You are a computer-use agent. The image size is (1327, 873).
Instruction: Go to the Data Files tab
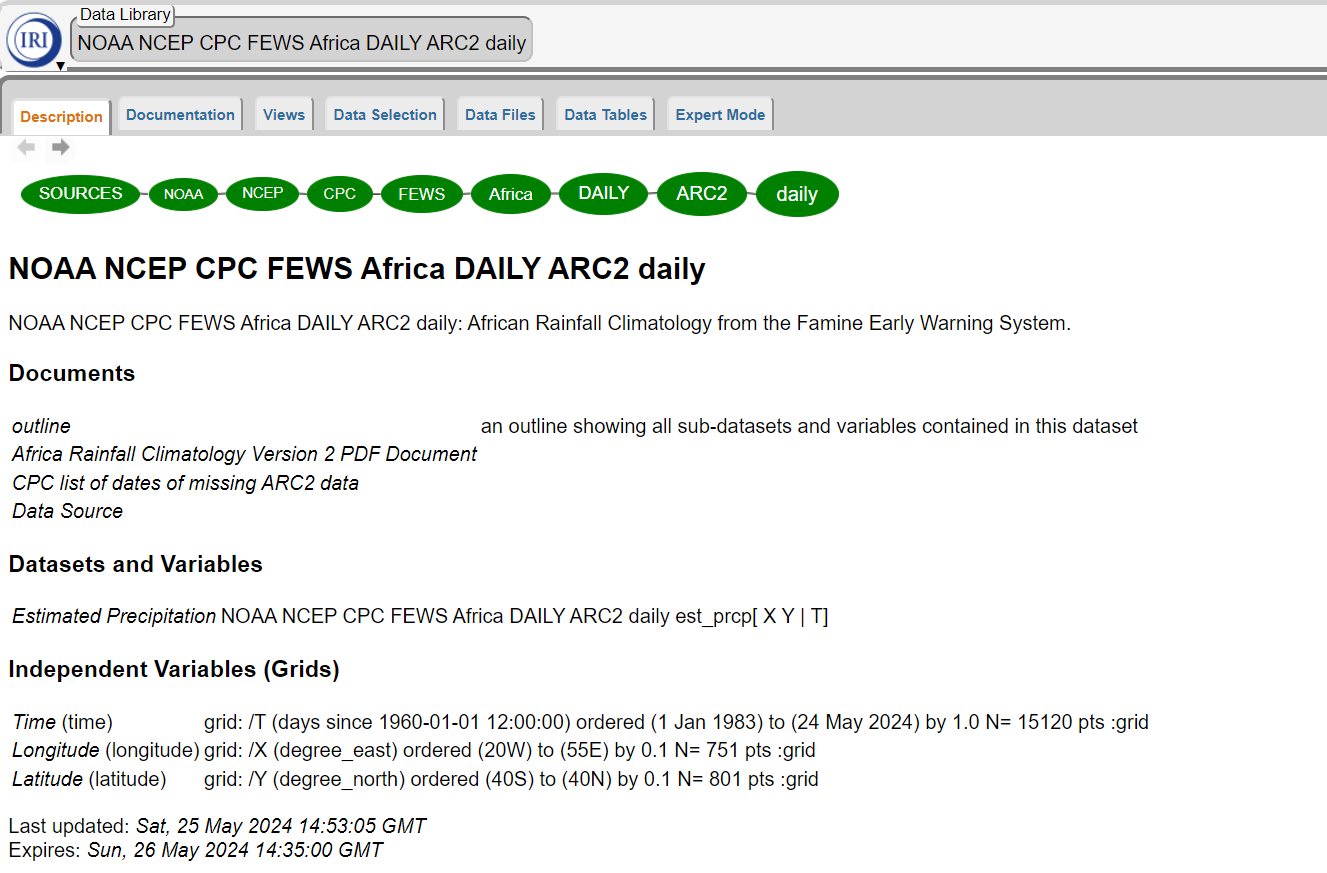(500, 115)
